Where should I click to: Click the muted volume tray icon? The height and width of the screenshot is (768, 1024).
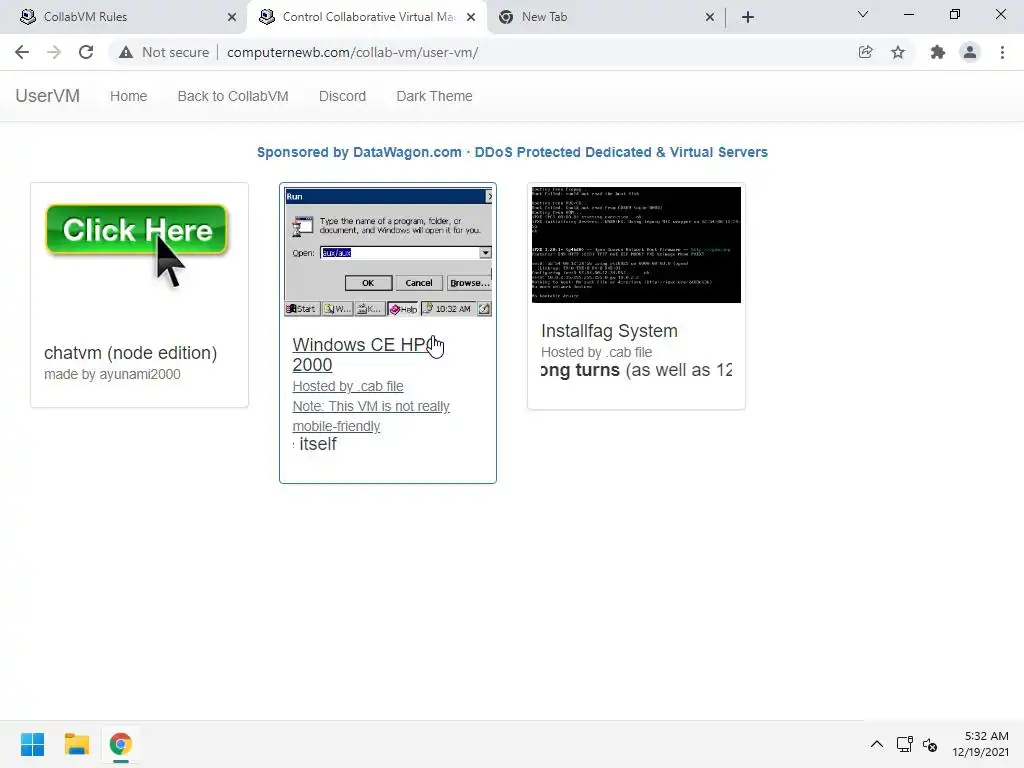(x=930, y=744)
